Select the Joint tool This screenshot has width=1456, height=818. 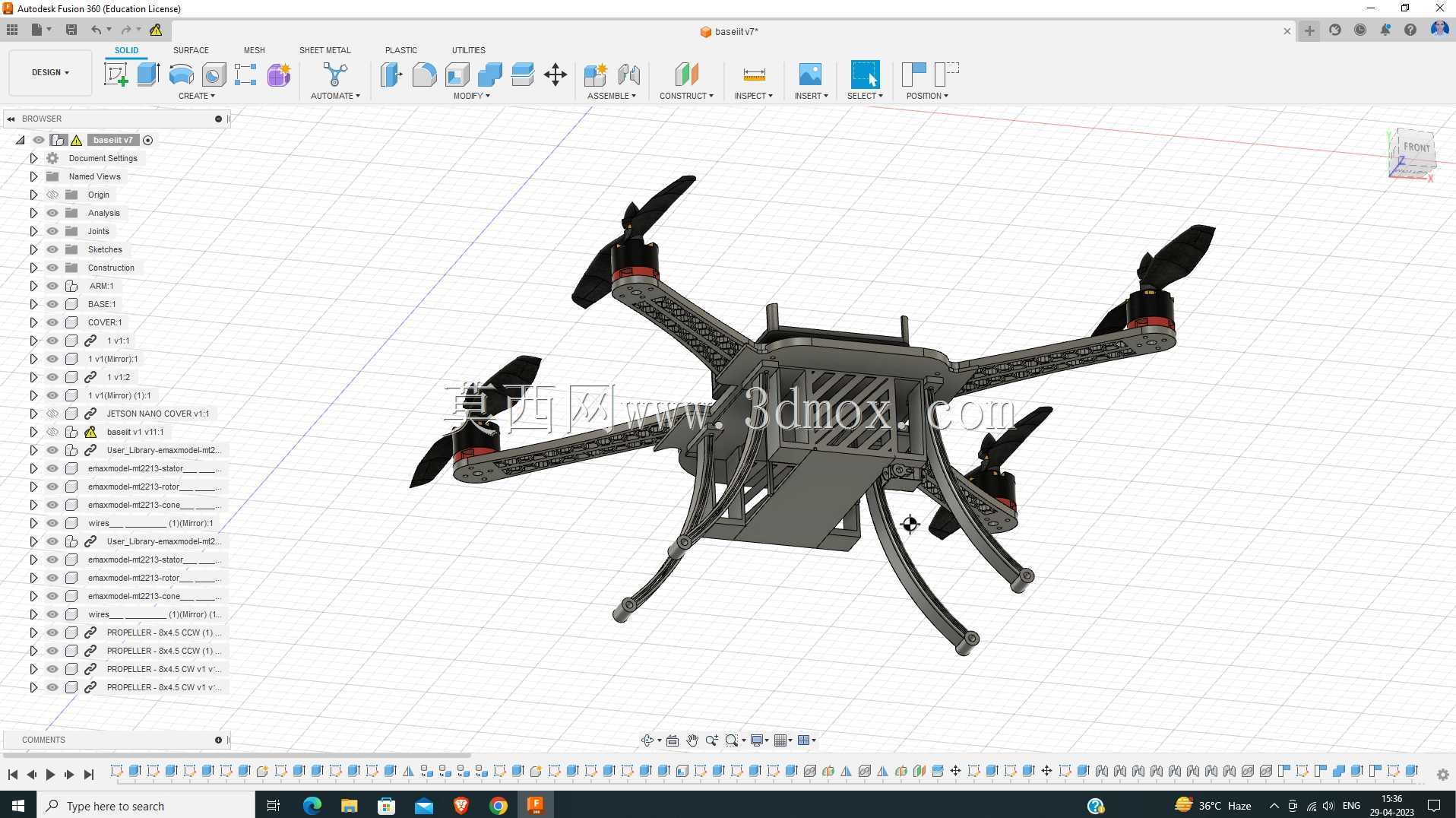coord(628,75)
